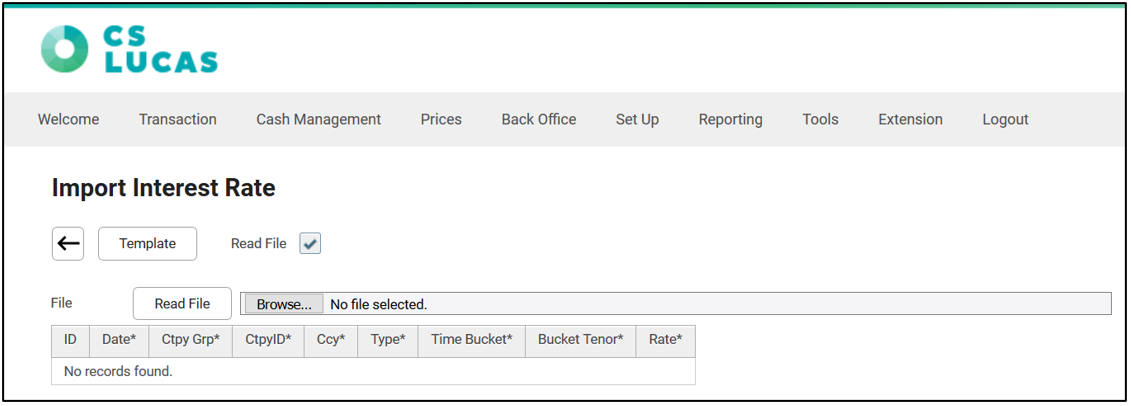Screen dimensions: 1131x406
Task: Open the Extension menu
Action: coord(910,119)
